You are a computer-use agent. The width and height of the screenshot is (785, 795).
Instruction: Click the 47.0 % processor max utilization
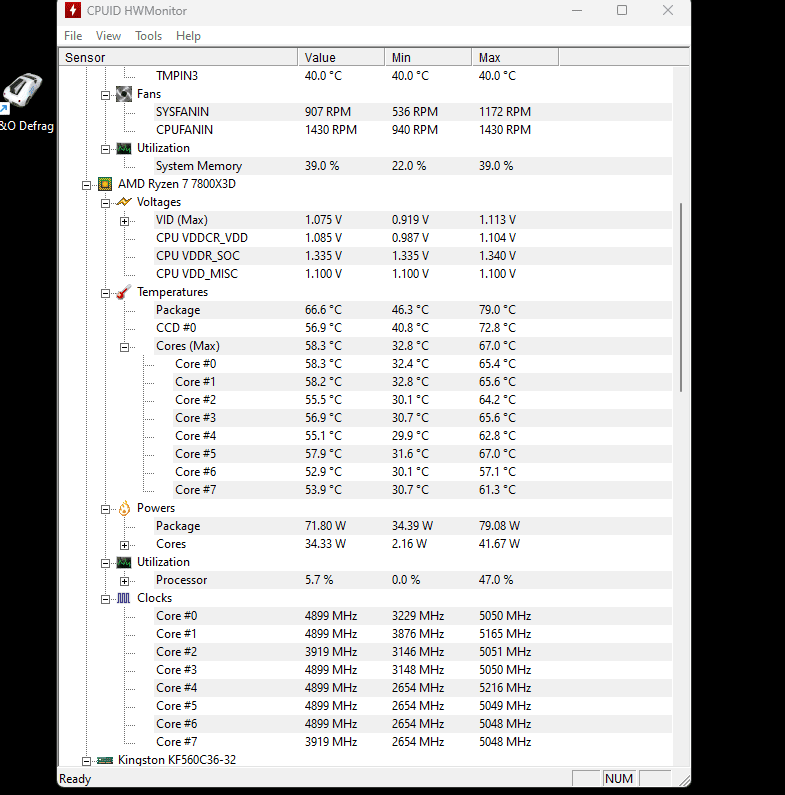496,580
